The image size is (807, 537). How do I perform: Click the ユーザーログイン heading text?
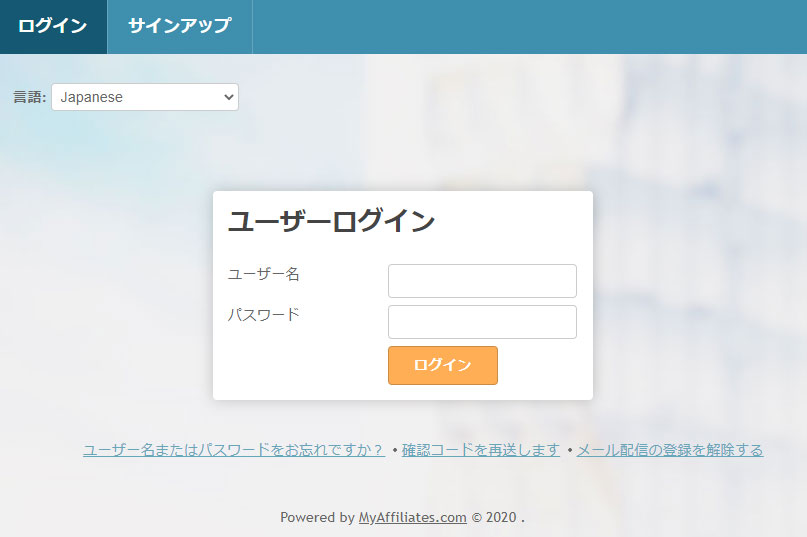(x=331, y=221)
